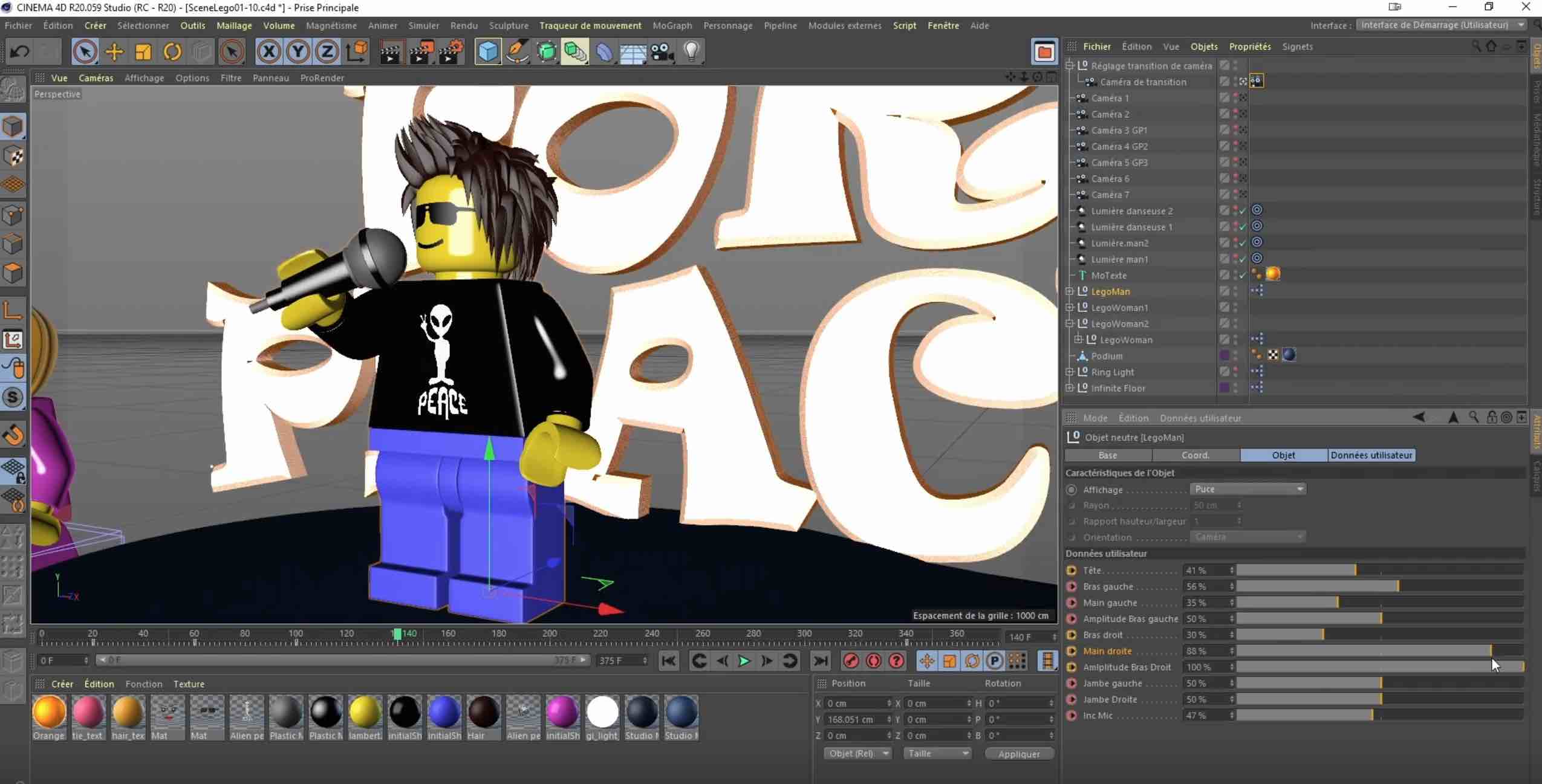Play the animation forward

(x=744, y=661)
